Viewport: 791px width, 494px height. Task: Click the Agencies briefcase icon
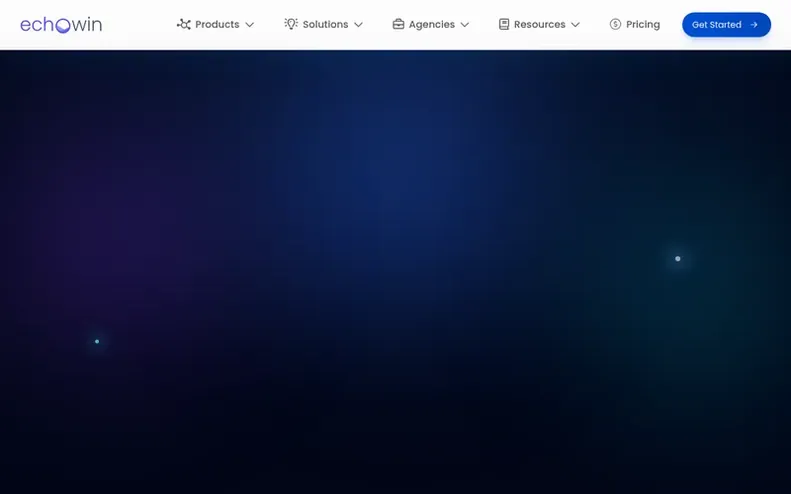[x=399, y=24]
